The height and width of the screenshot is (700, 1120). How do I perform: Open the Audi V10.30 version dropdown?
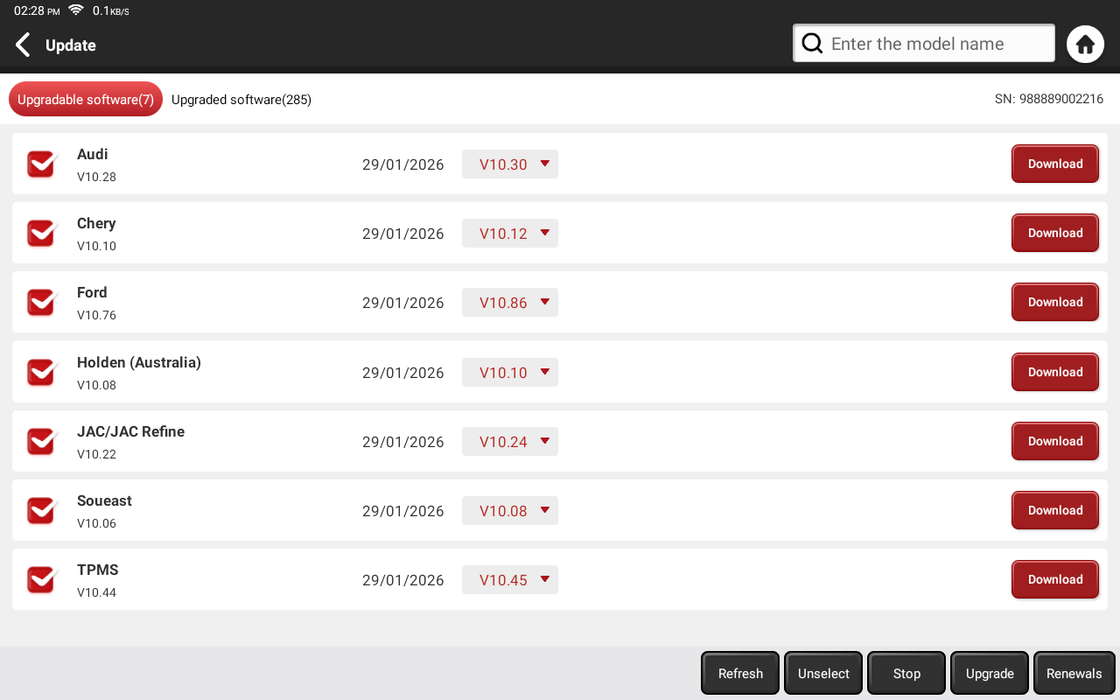(510, 164)
